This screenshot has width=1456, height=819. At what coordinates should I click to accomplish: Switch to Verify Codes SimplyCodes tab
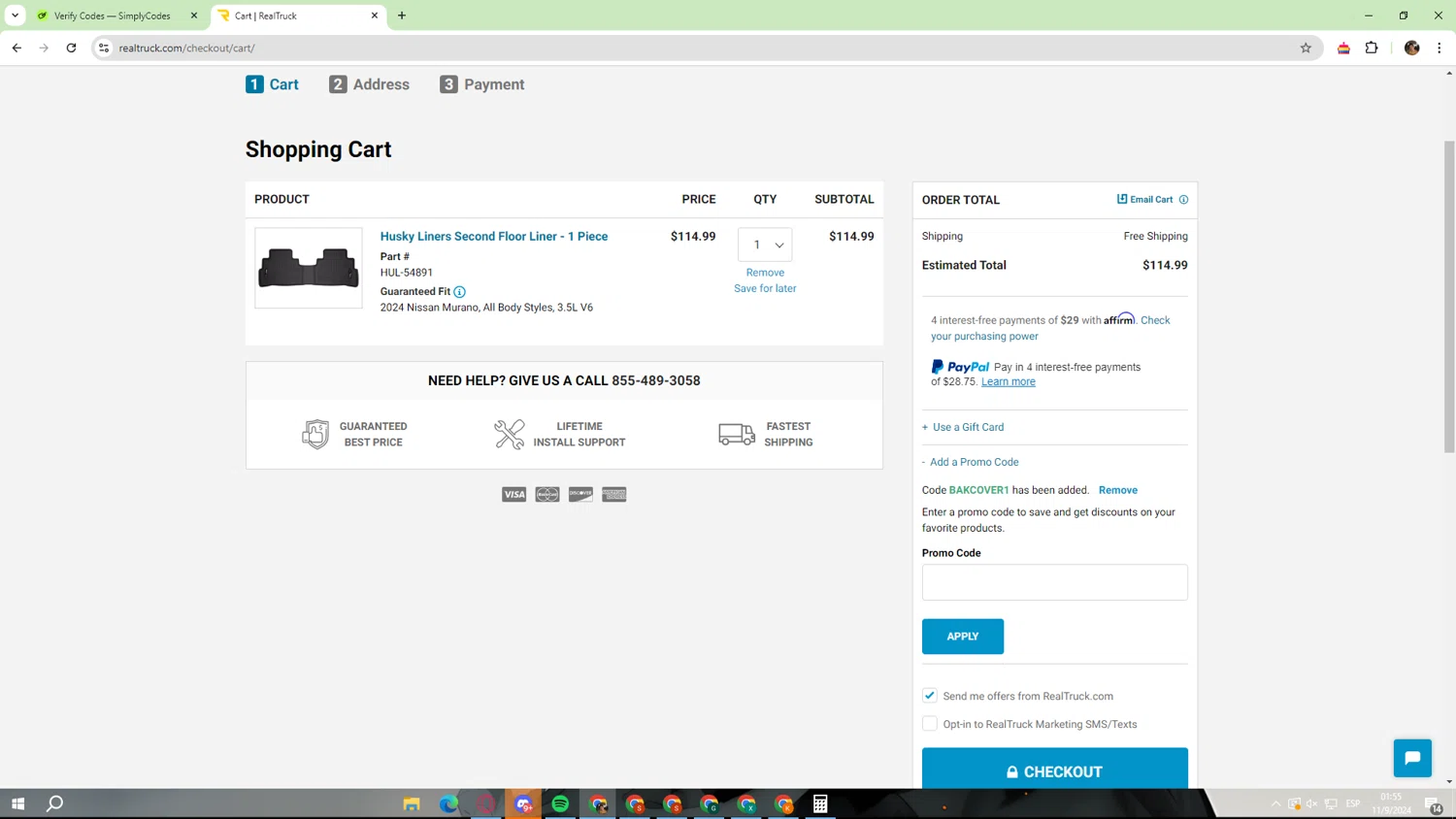112,16
